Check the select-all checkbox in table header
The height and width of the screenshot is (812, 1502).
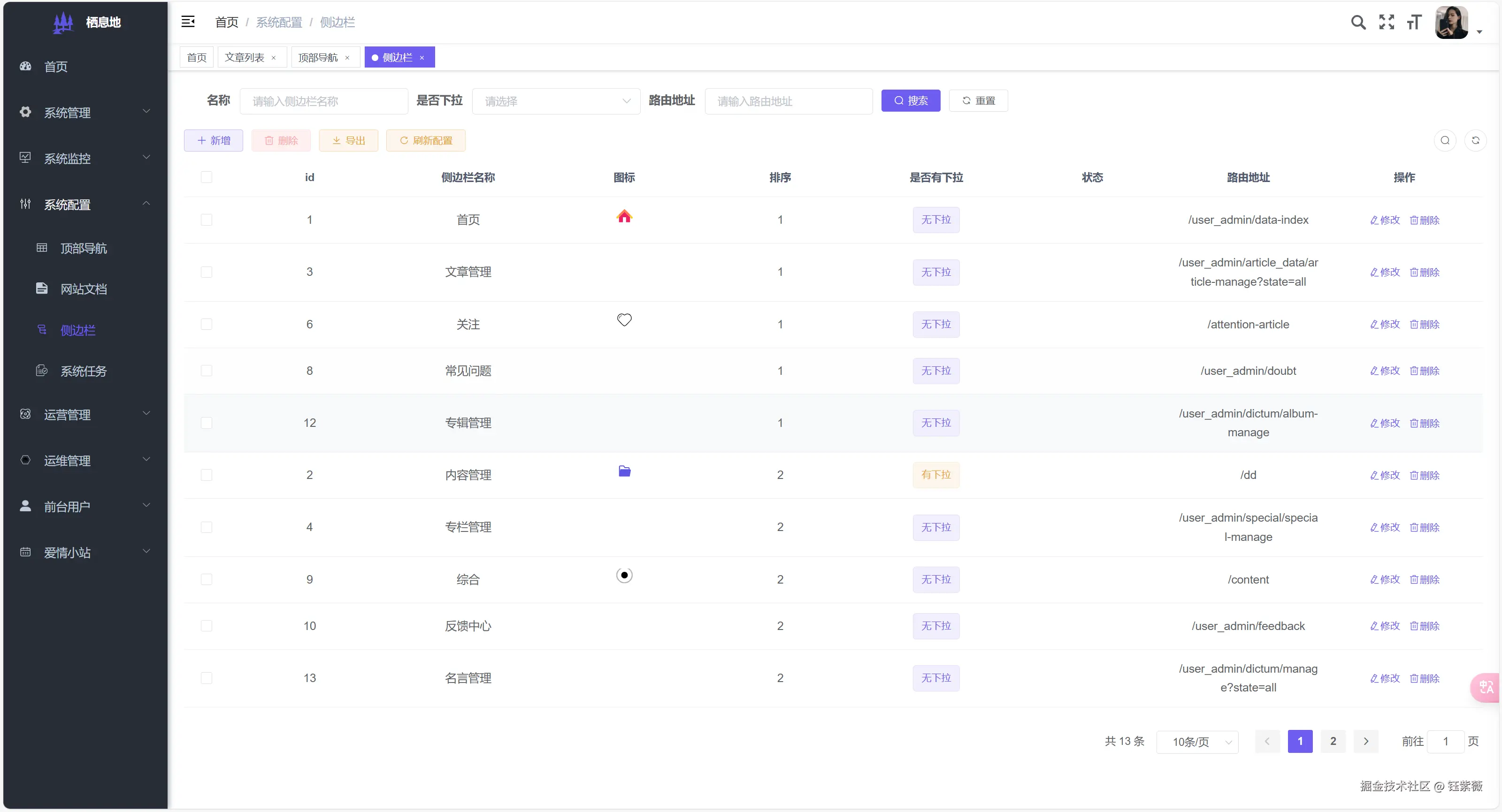pyautogui.click(x=207, y=177)
